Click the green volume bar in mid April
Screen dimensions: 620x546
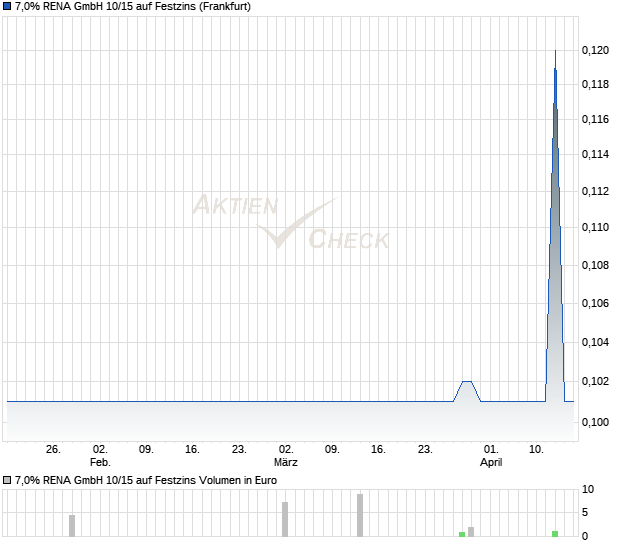coord(555,534)
